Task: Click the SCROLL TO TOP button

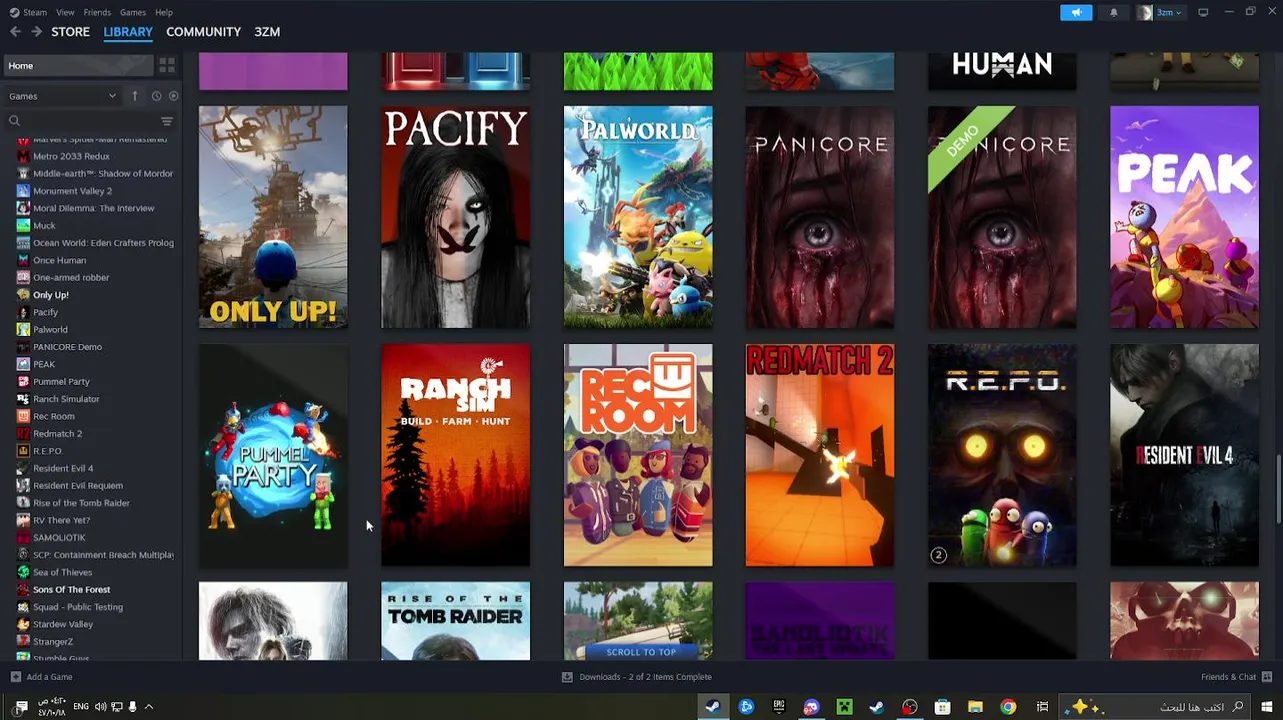Action: click(641, 652)
